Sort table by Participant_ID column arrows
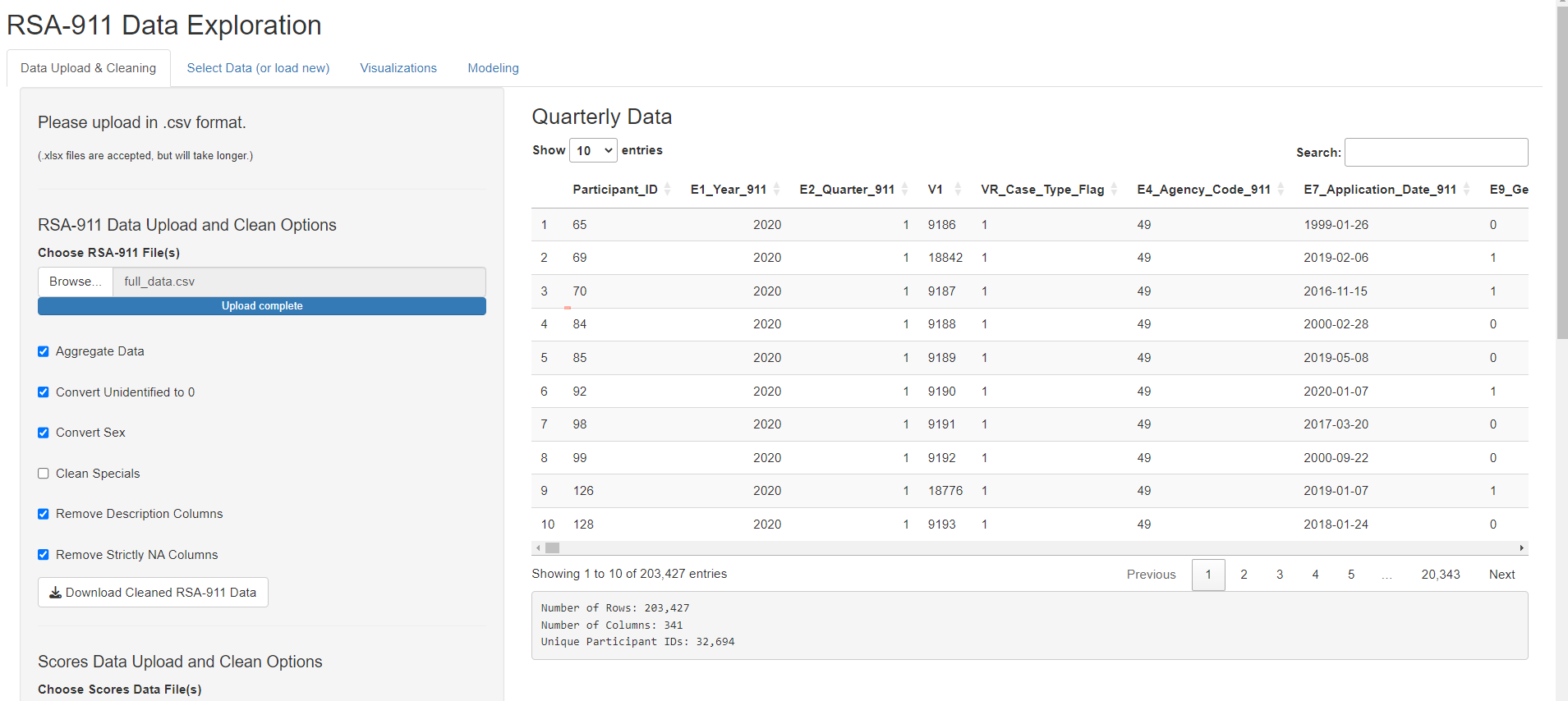Viewport: 1568px width, 701px height. click(x=667, y=190)
